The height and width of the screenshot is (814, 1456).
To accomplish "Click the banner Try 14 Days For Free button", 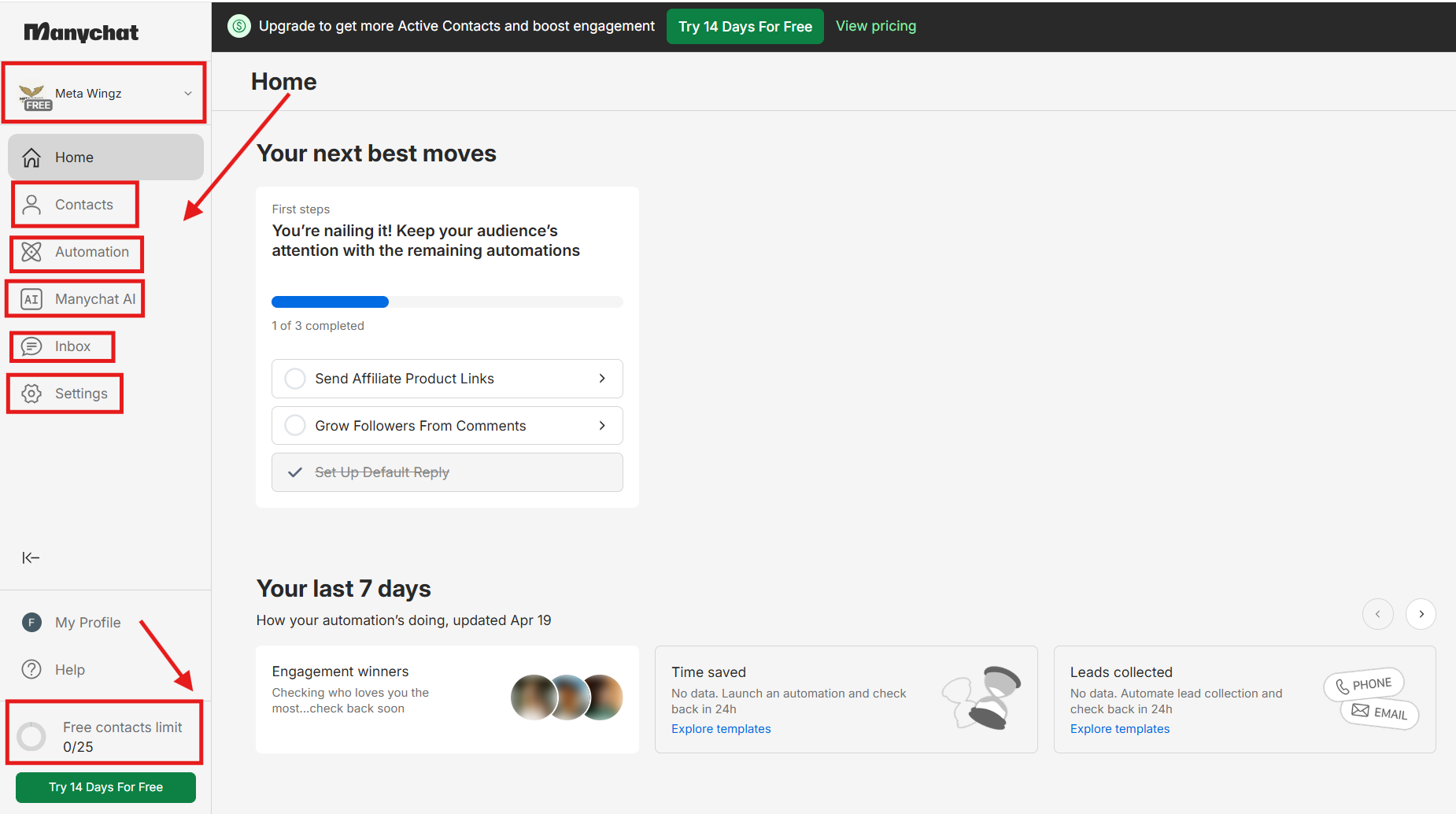I will (x=745, y=27).
